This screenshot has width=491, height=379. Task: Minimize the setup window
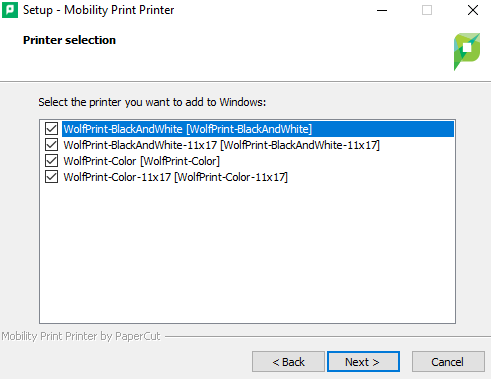click(x=382, y=10)
